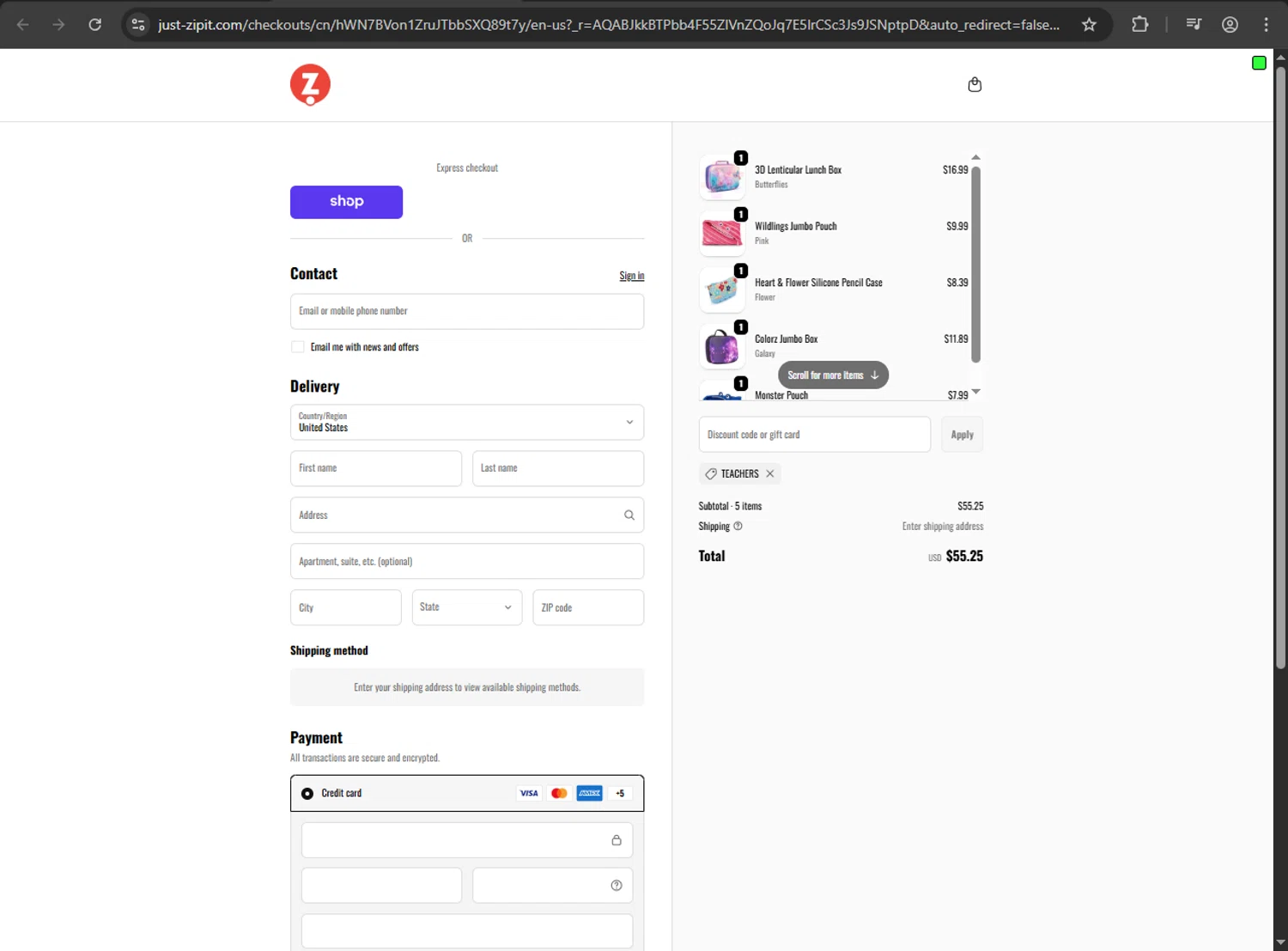Open the shopping bag cart icon
Image resolution: width=1288 pixels, height=951 pixels.
coord(975,84)
